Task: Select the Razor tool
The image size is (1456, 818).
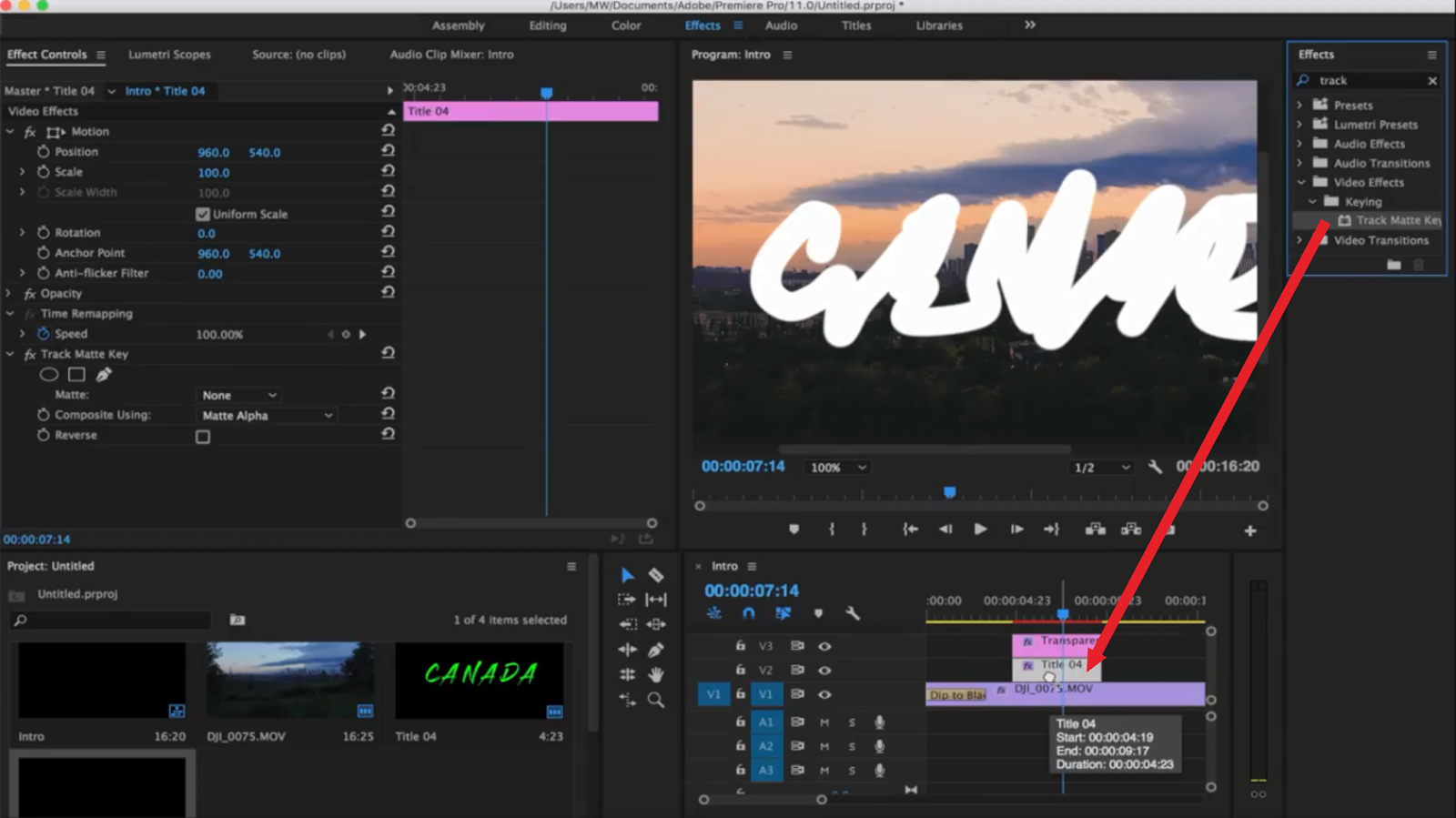Action: point(656,575)
